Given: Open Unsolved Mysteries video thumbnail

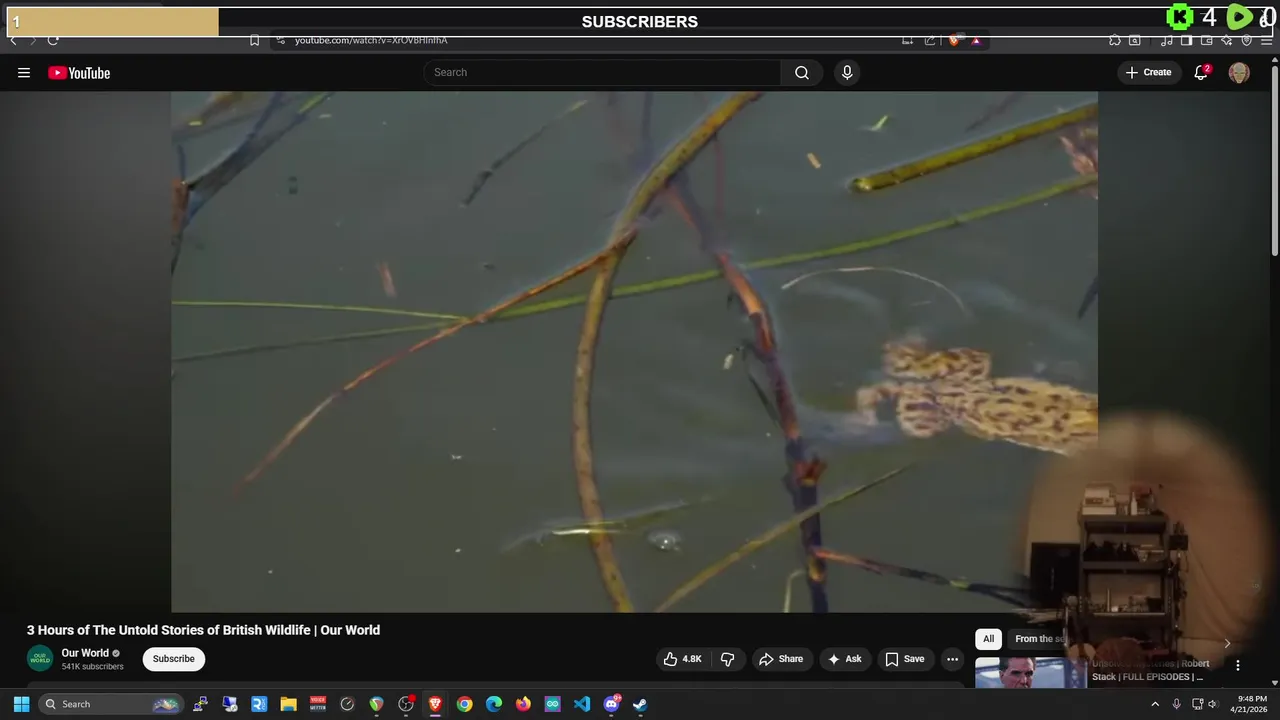Looking at the screenshot, I should pos(1030,672).
